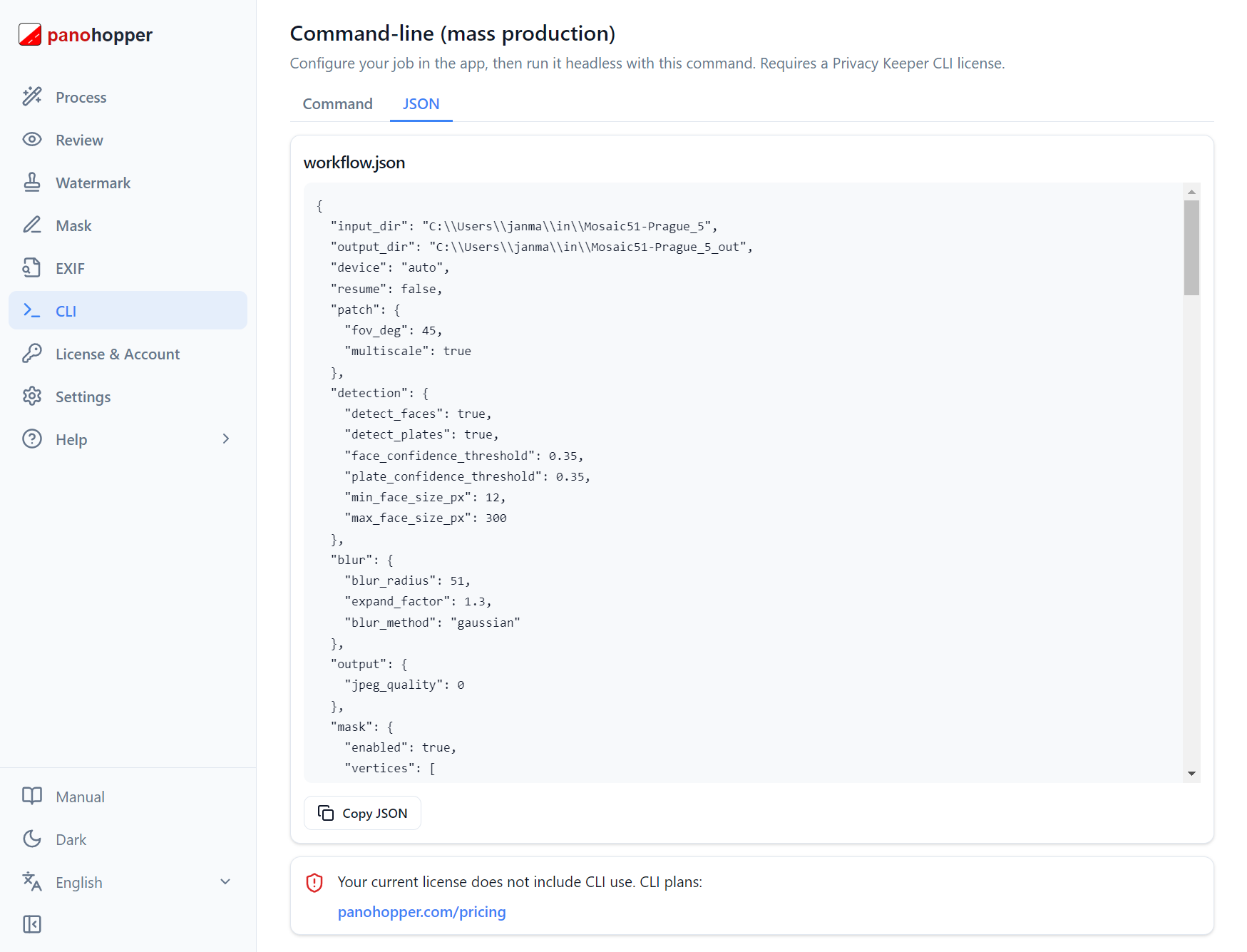Click the panohopper logo icon
Viewport: 1247px width, 952px height.
(30, 34)
